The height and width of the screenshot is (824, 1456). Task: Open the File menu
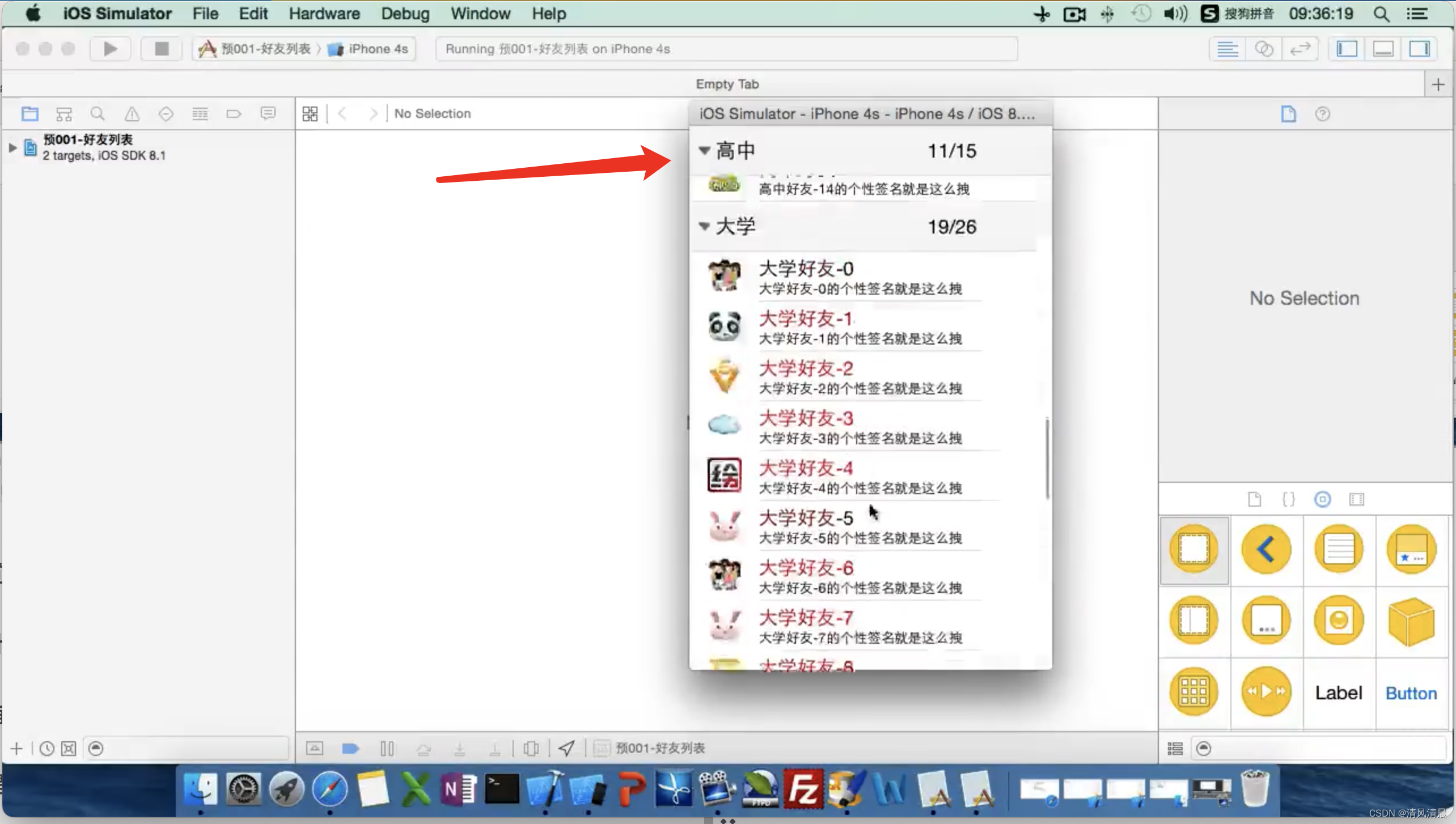point(205,14)
